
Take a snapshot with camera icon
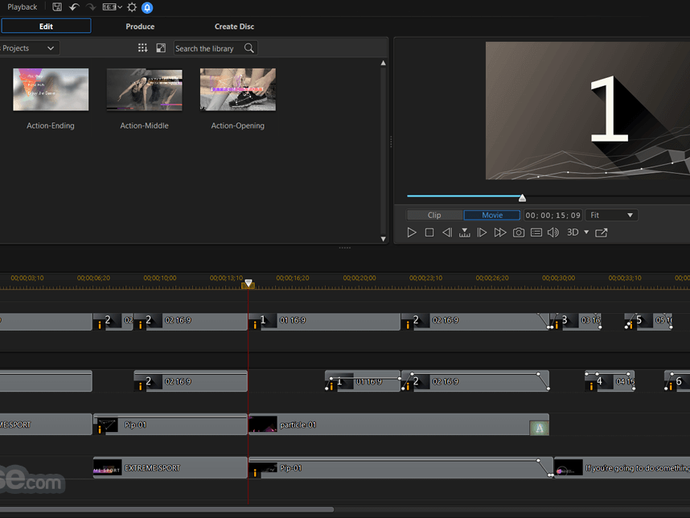point(518,232)
